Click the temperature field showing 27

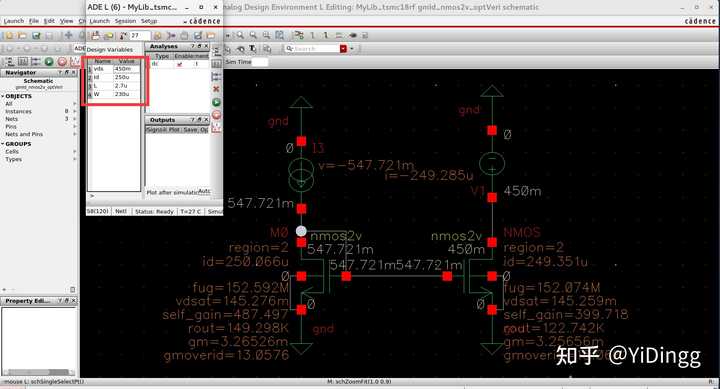point(140,35)
